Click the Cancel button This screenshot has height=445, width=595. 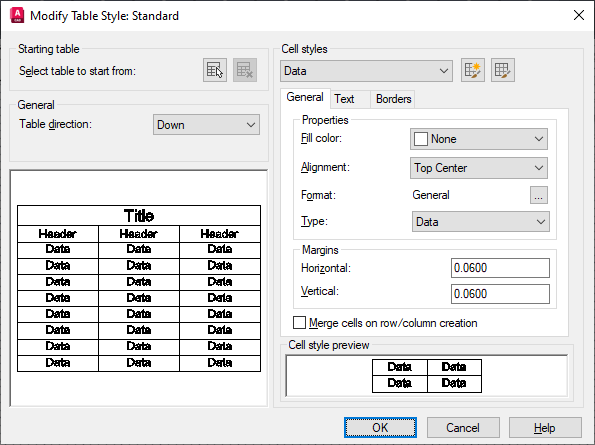tap(463, 428)
